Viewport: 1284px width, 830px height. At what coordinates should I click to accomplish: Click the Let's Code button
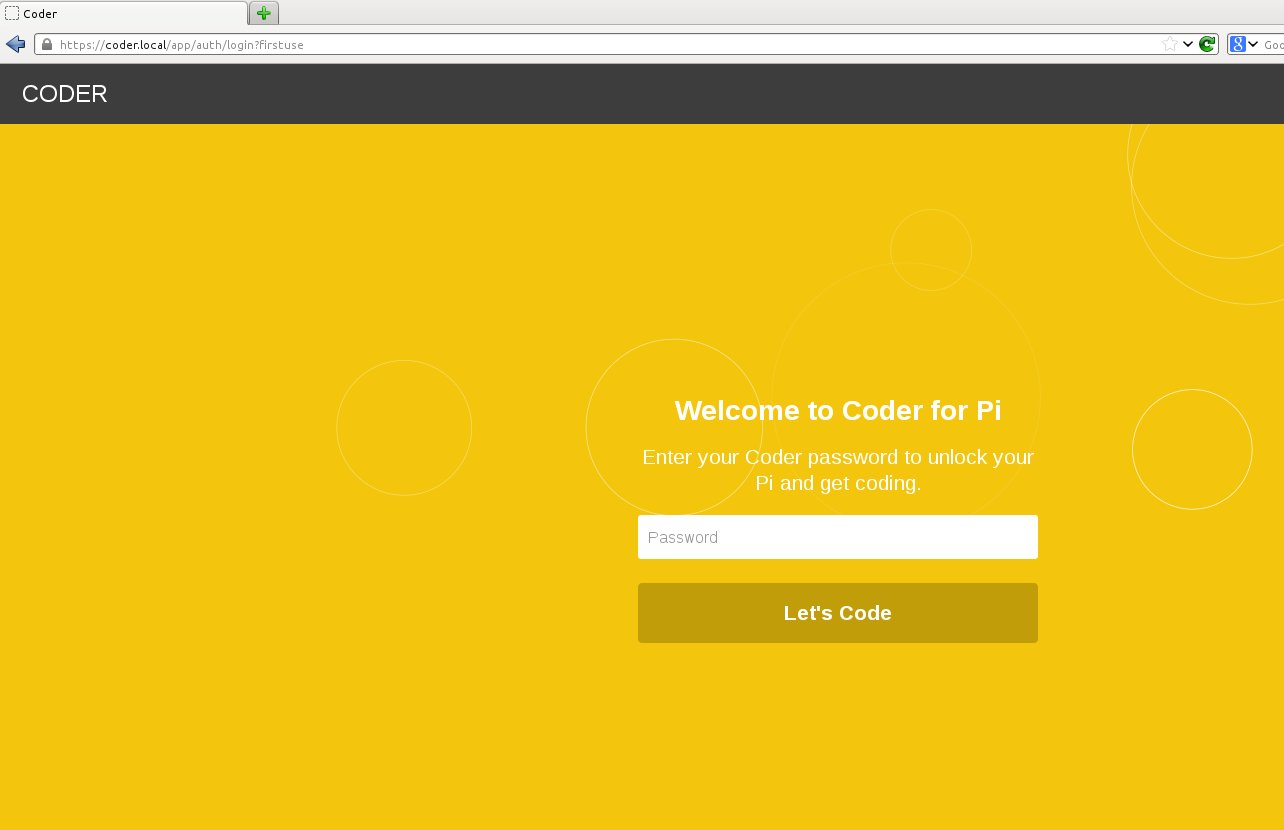(x=838, y=613)
